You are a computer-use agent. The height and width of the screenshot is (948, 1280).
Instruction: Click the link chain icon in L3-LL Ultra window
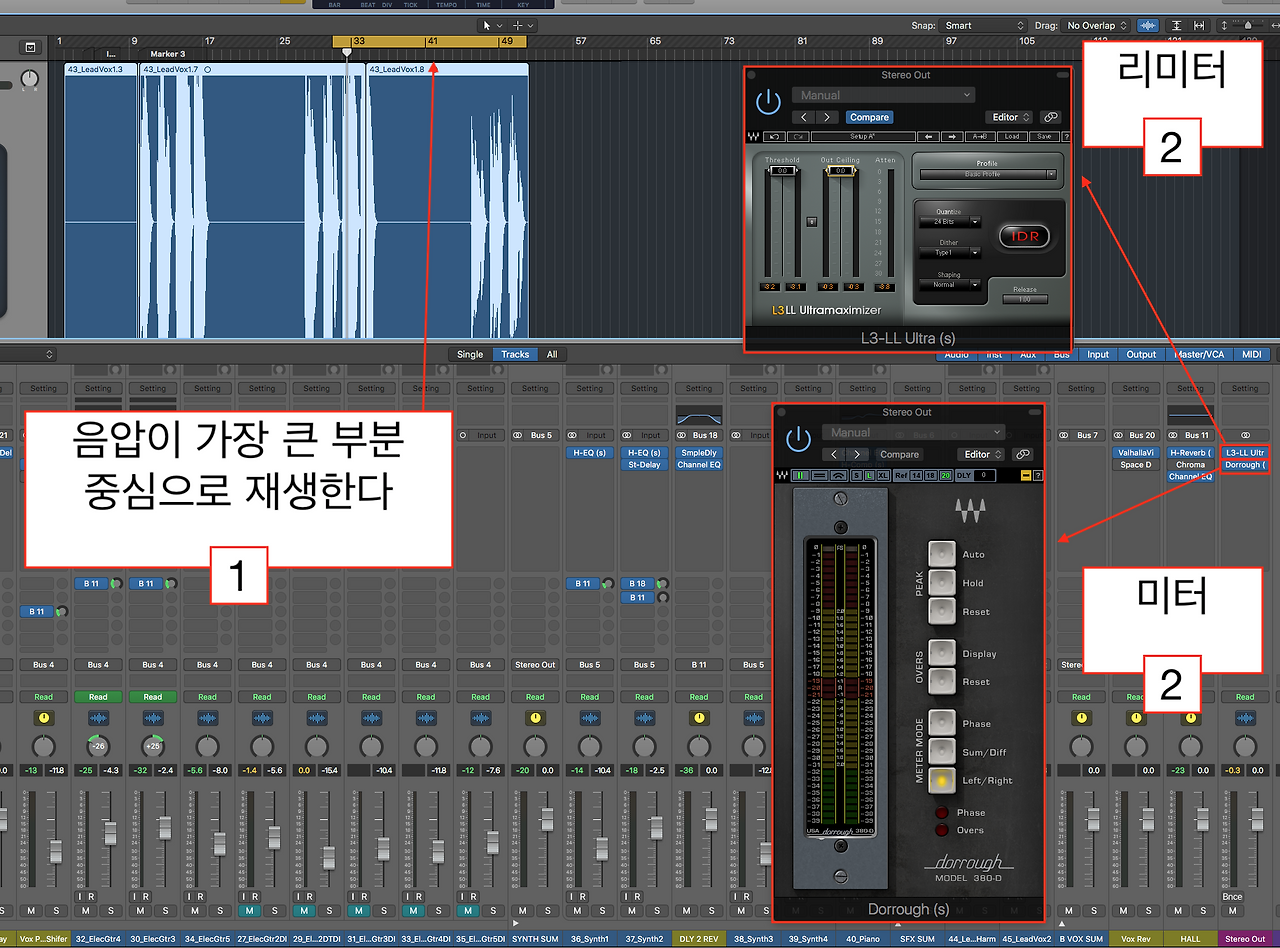[1049, 117]
